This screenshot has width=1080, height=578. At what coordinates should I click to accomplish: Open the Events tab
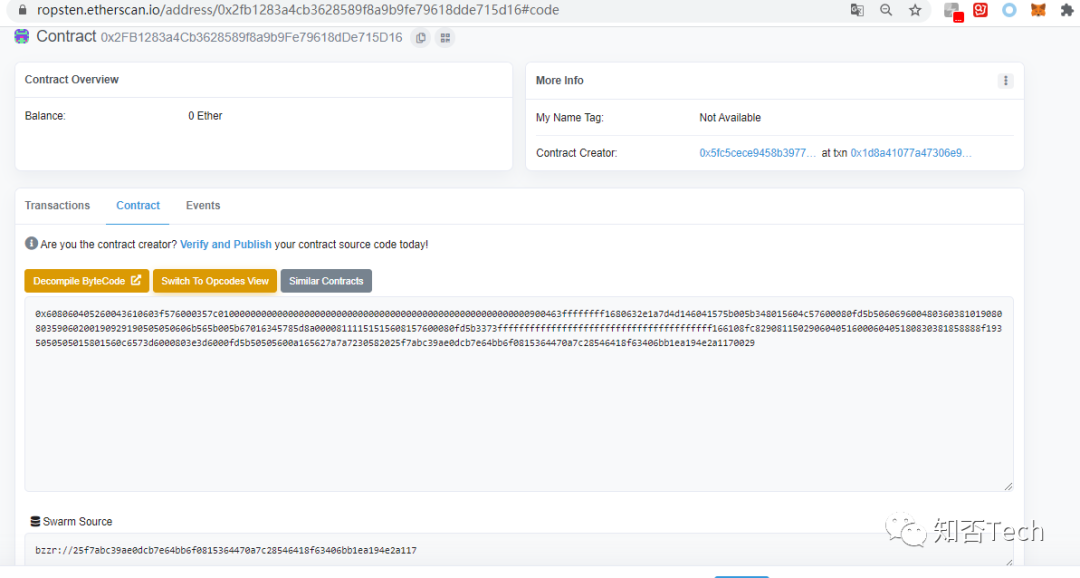(203, 205)
